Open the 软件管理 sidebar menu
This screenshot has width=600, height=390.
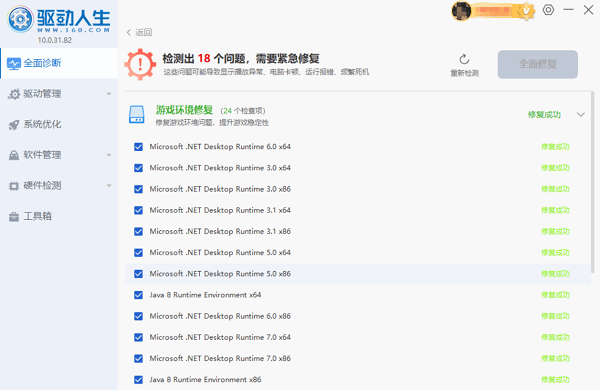(x=59, y=155)
